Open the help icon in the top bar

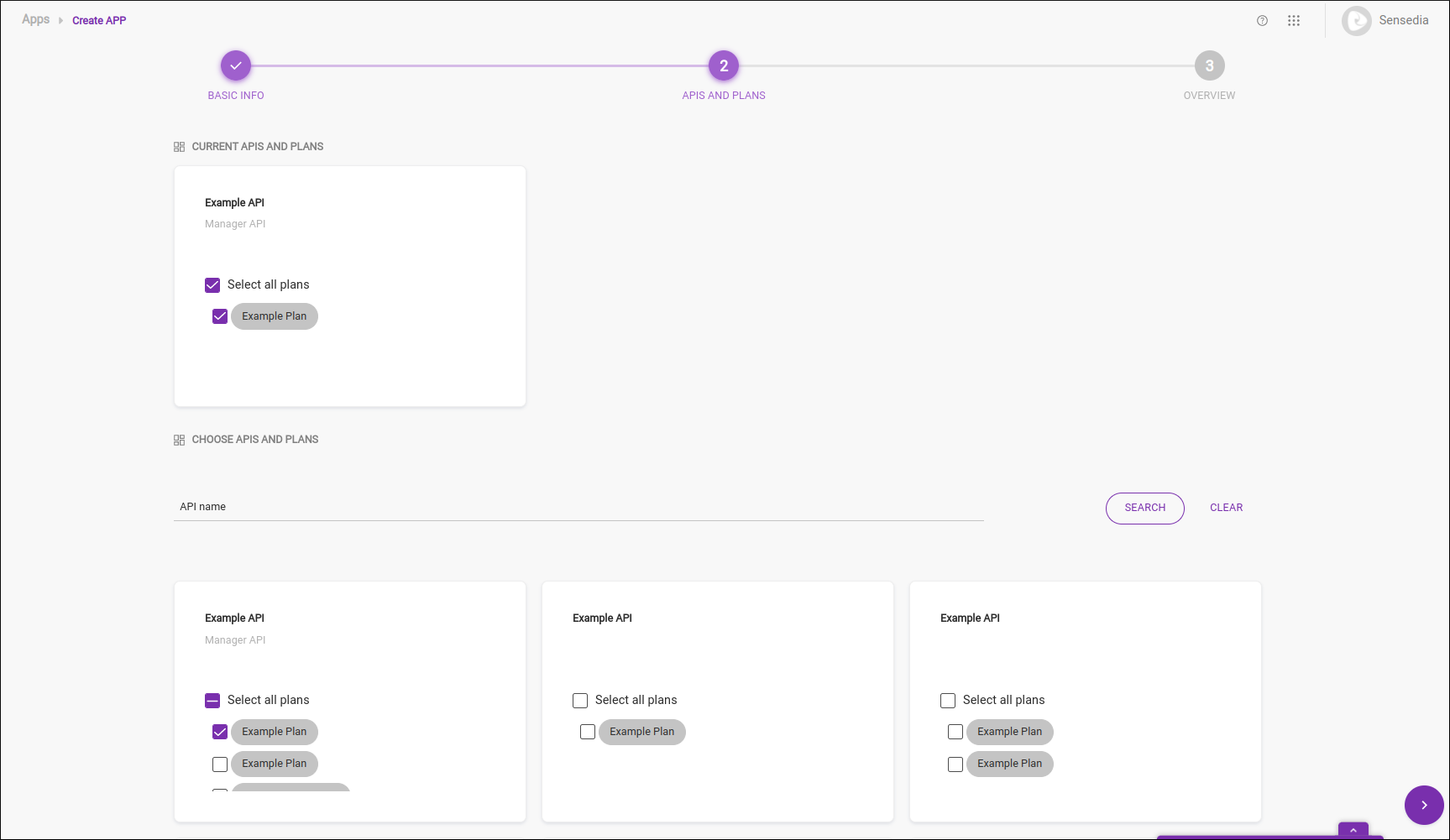coord(1262,20)
